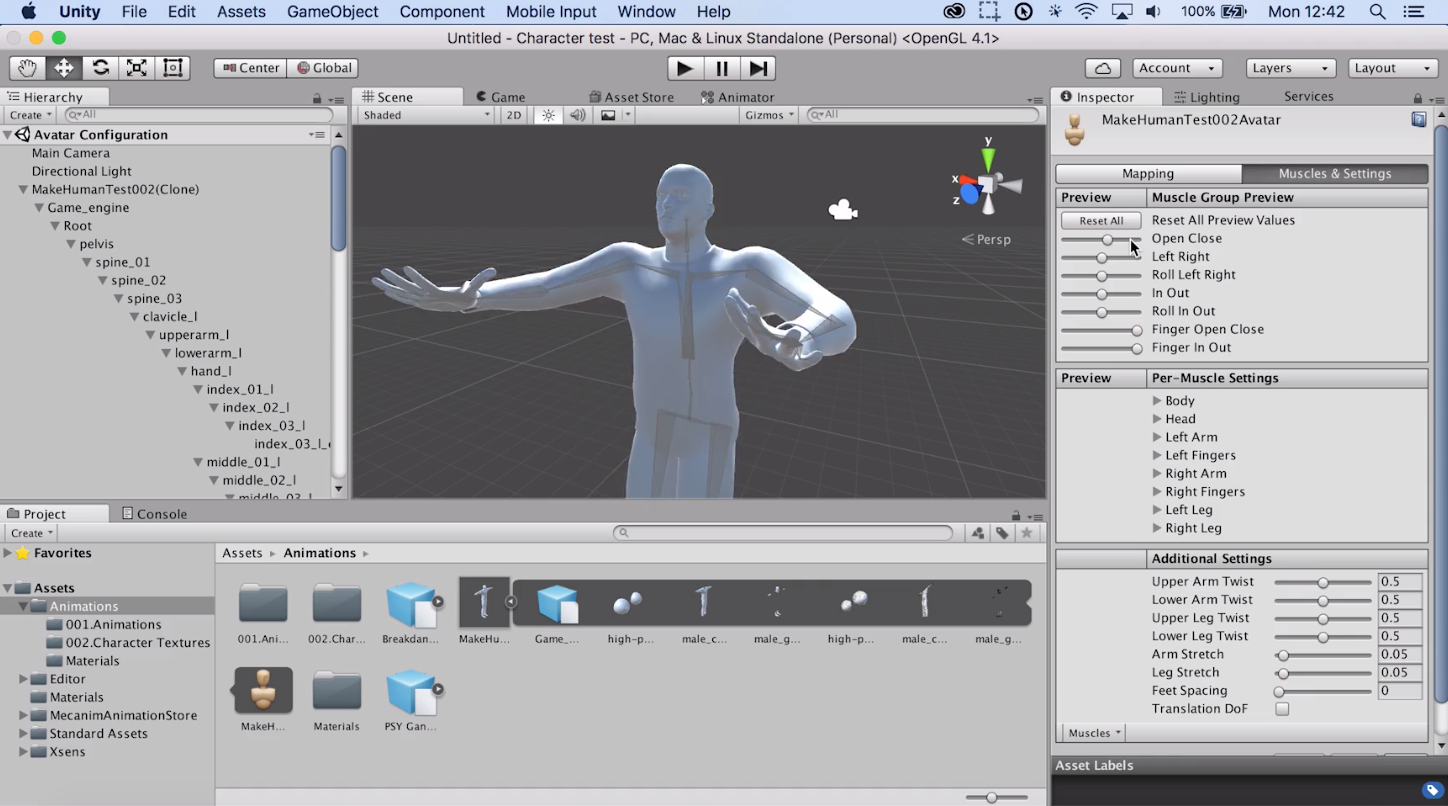Switch to the Lighting tab
The image size is (1448, 806).
click(1207, 97)
